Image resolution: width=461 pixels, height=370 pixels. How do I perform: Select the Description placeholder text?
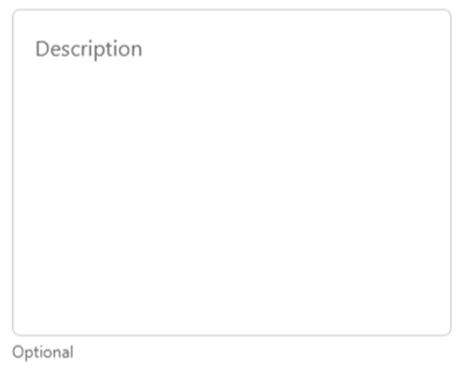pyautogui.click(x=89, y=49)
